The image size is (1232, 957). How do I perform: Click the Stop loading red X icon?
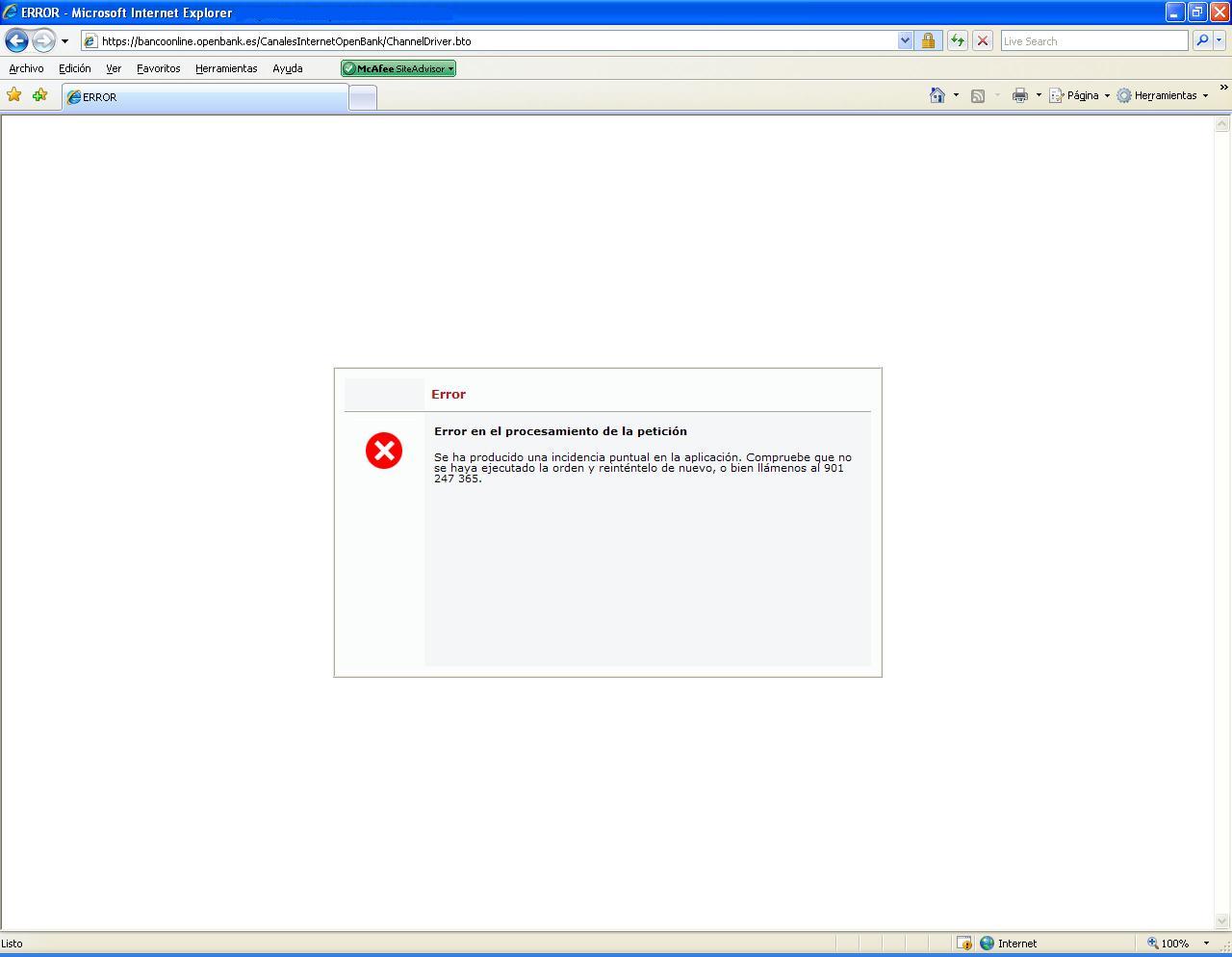pos(982,40)
